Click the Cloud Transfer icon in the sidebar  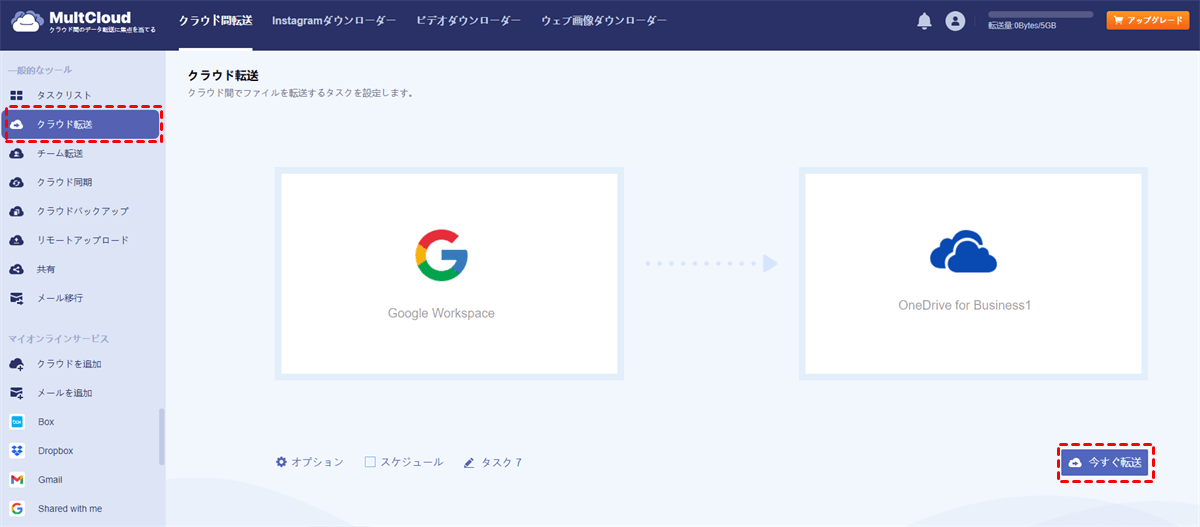point(17,124)
